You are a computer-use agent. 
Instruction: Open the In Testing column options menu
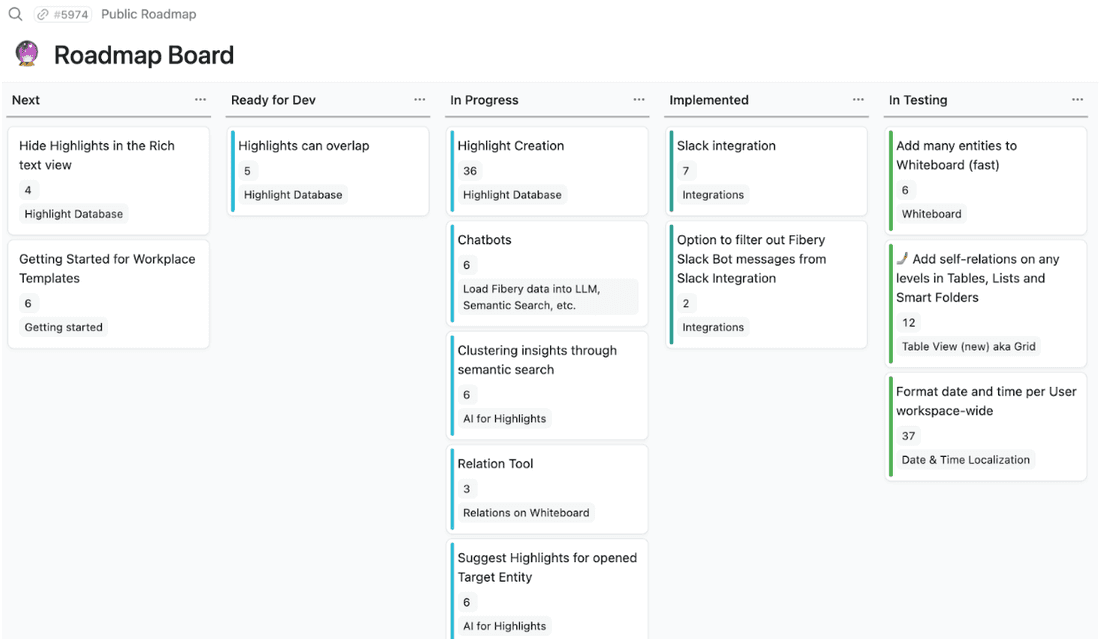(x=1077, y=100)
